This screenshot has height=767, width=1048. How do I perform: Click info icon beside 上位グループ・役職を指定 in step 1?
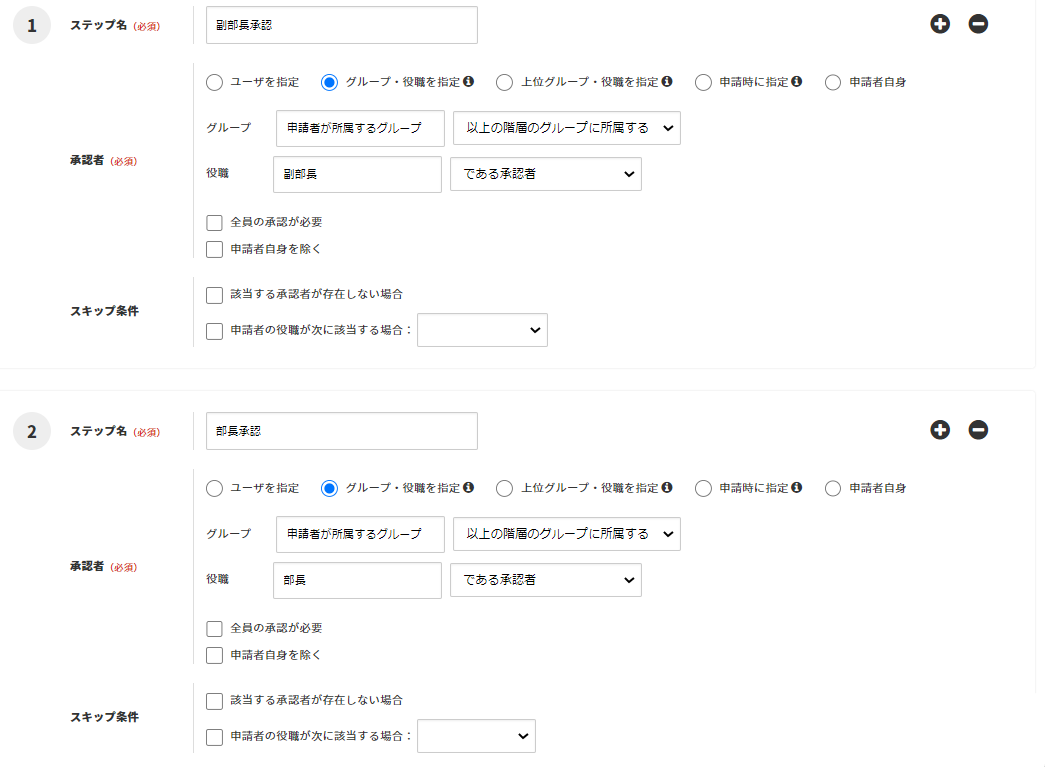[x=667, y=82]
